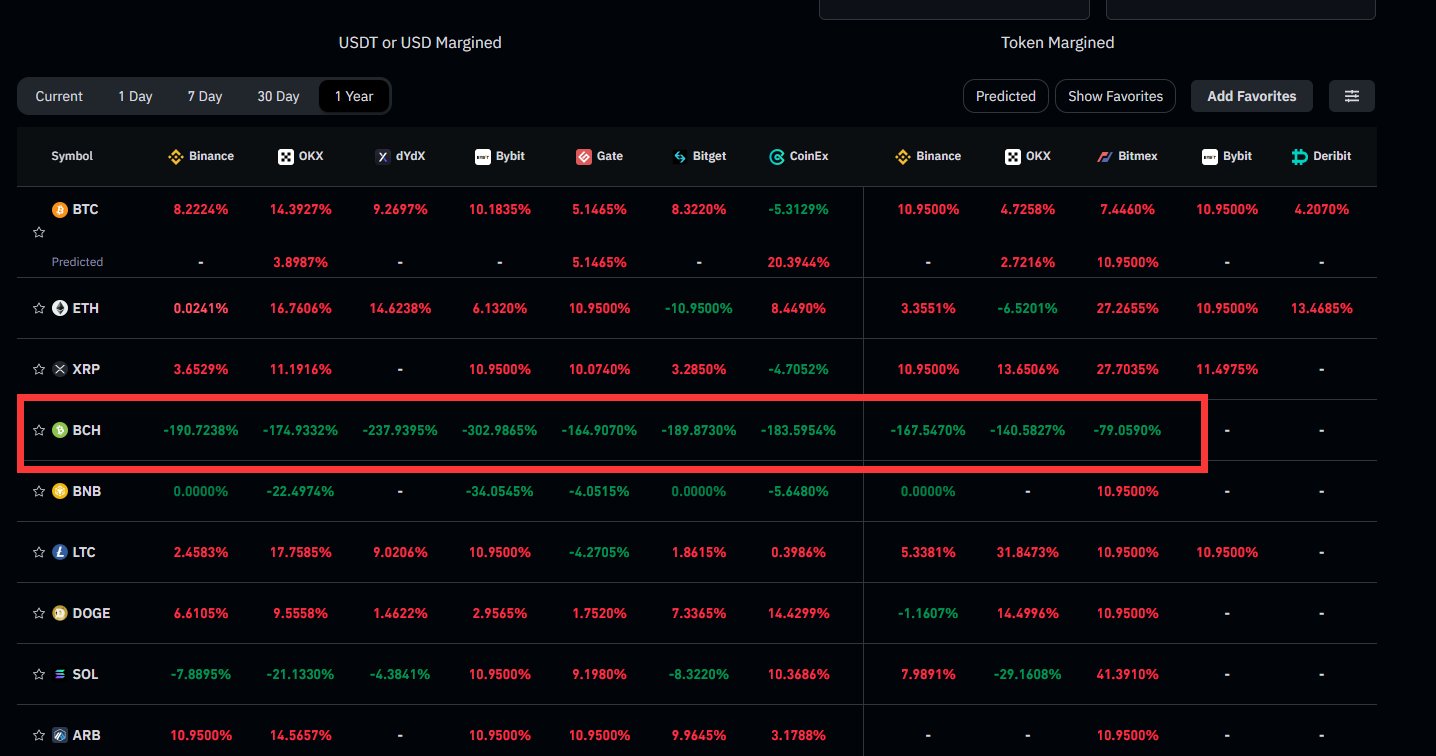
Task: Click the Bybit logo in USDT Margined header
Action: click(x=482, y=156)
